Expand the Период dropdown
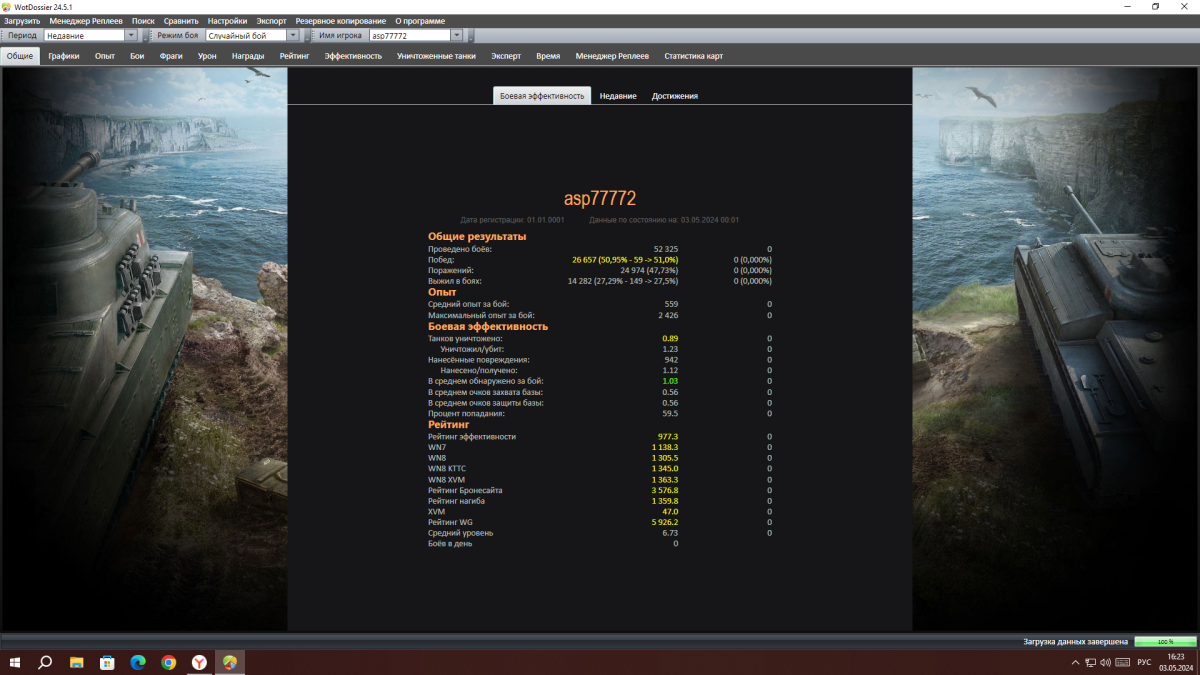1200x675 pixels. pos(131,35)
